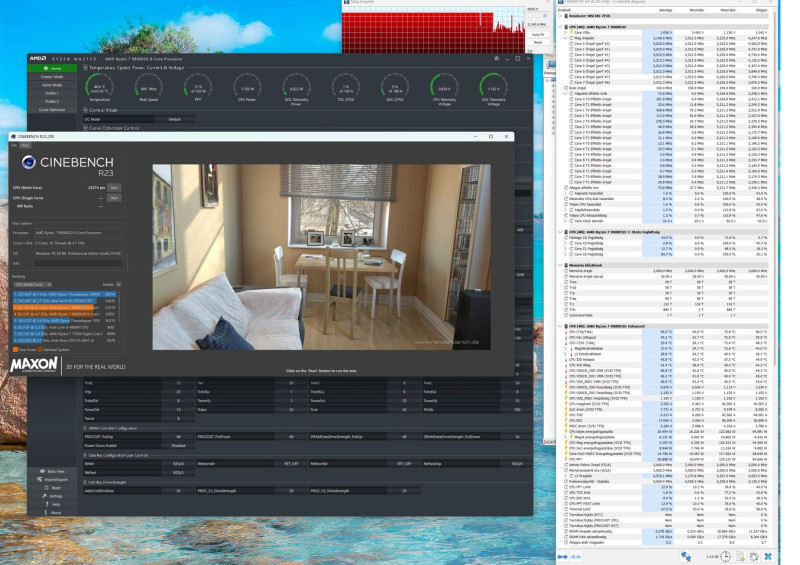Click Thermal Limit row in HWiNFO

pos(665,509)
